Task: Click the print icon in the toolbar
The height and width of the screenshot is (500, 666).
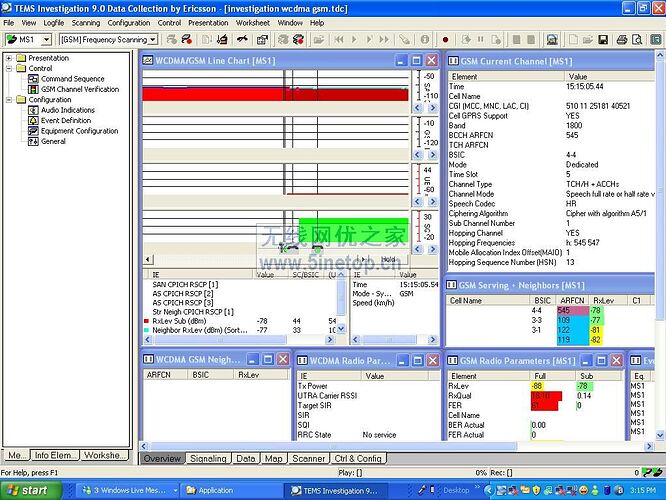Action: pyautogui.click(x=621, y=39)
